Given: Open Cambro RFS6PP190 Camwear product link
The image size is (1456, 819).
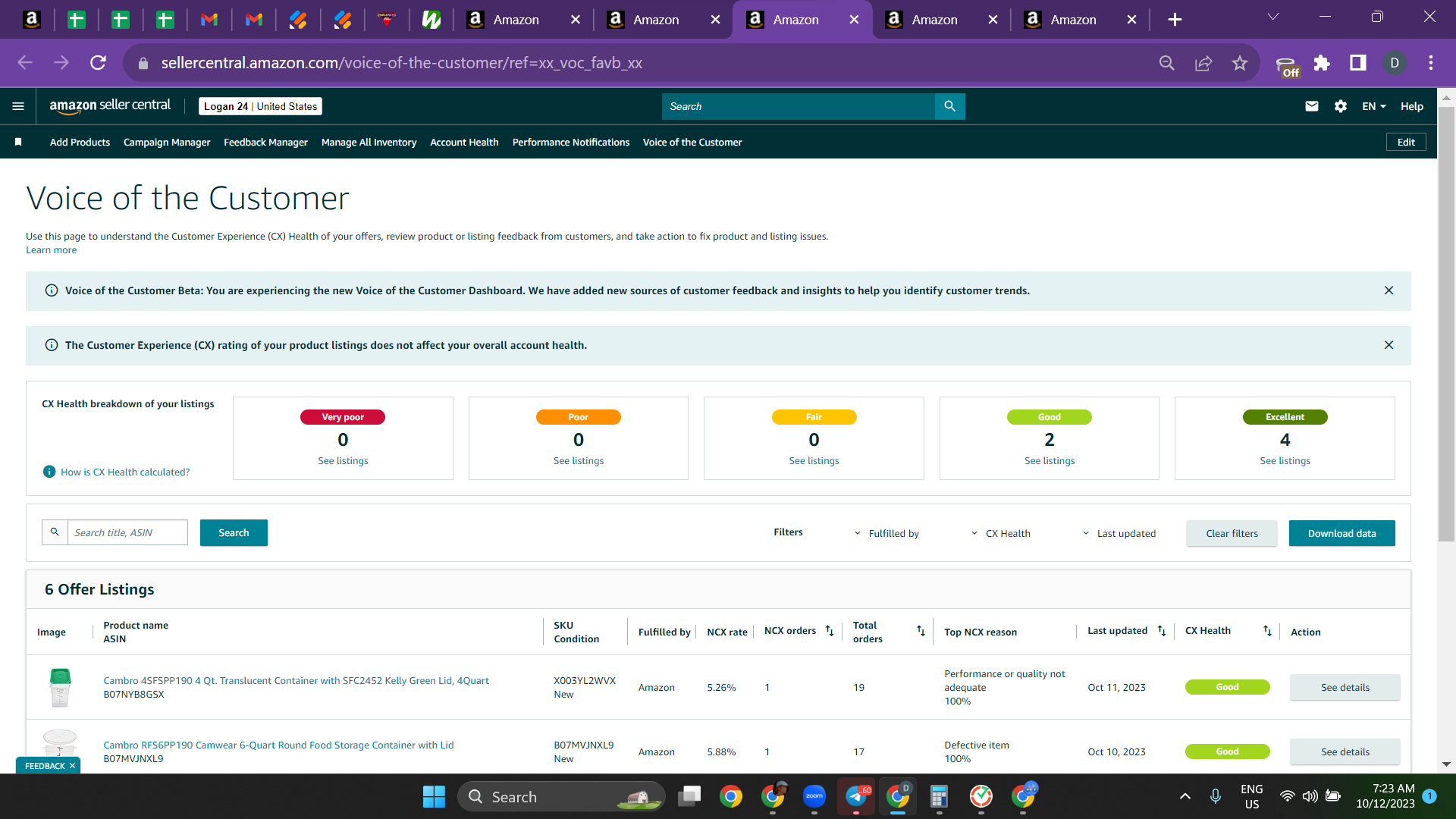Looking at the screenshot, I should pos(278,745).
